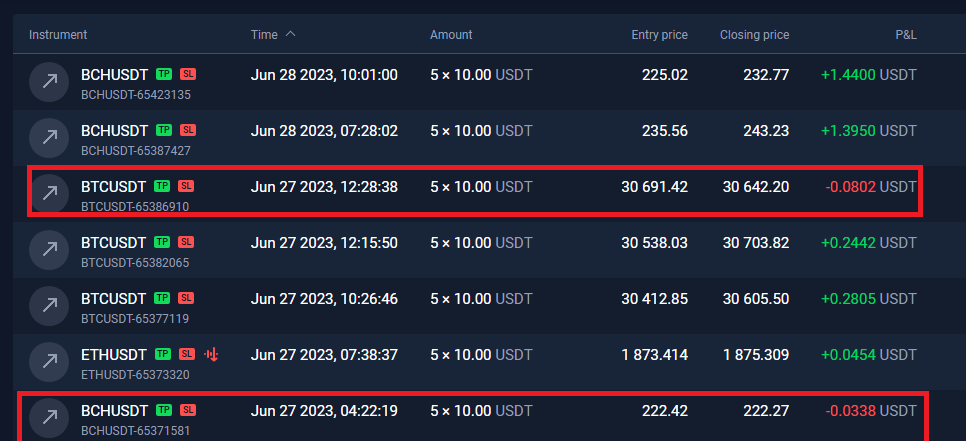This screenshot has width=966, height=441.
Task: Click the arrow icon for BCHUSDT-65387427 trade
Action: [x=49, y=138]
